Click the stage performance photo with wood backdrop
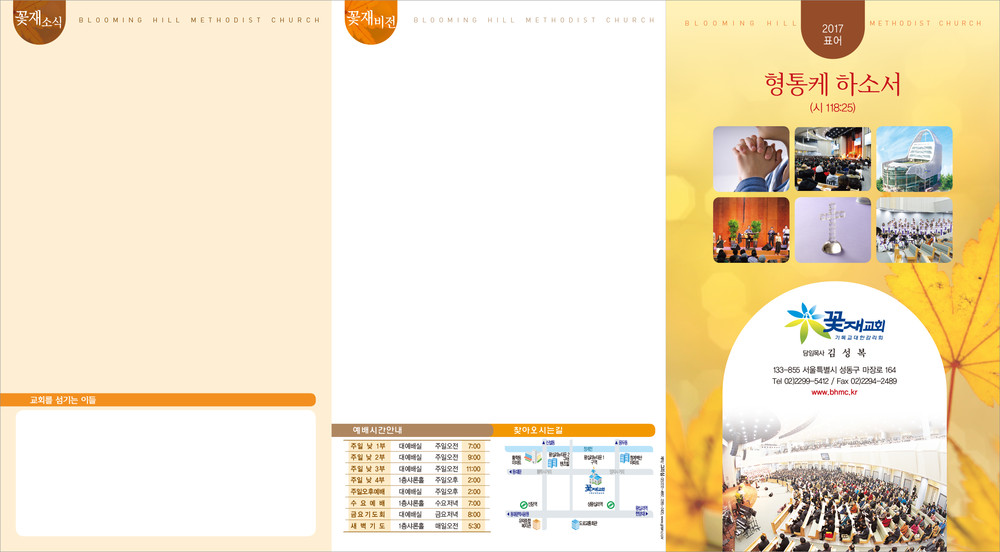The width and height of the screenshot is (1000, 552). point(750,230)
